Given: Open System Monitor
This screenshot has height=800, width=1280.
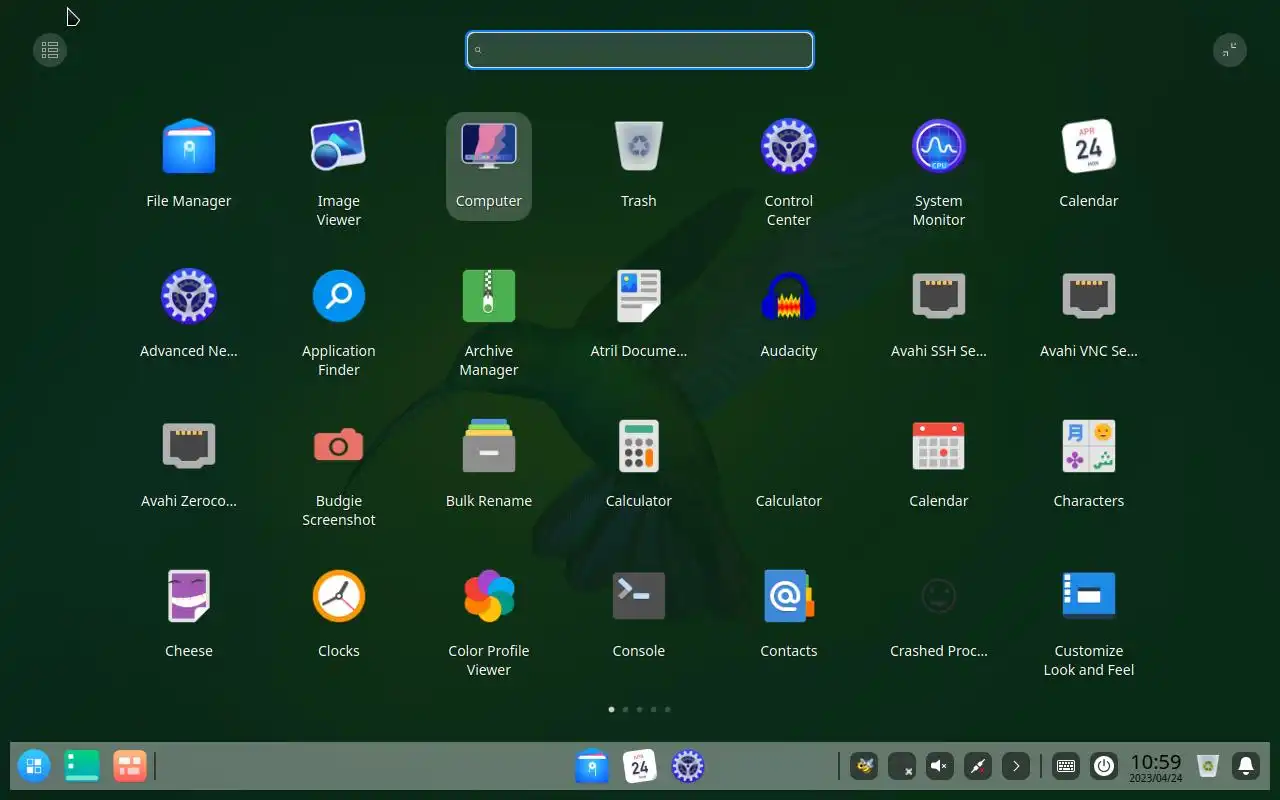Looking at the screenshot, I should pos(939,147).
